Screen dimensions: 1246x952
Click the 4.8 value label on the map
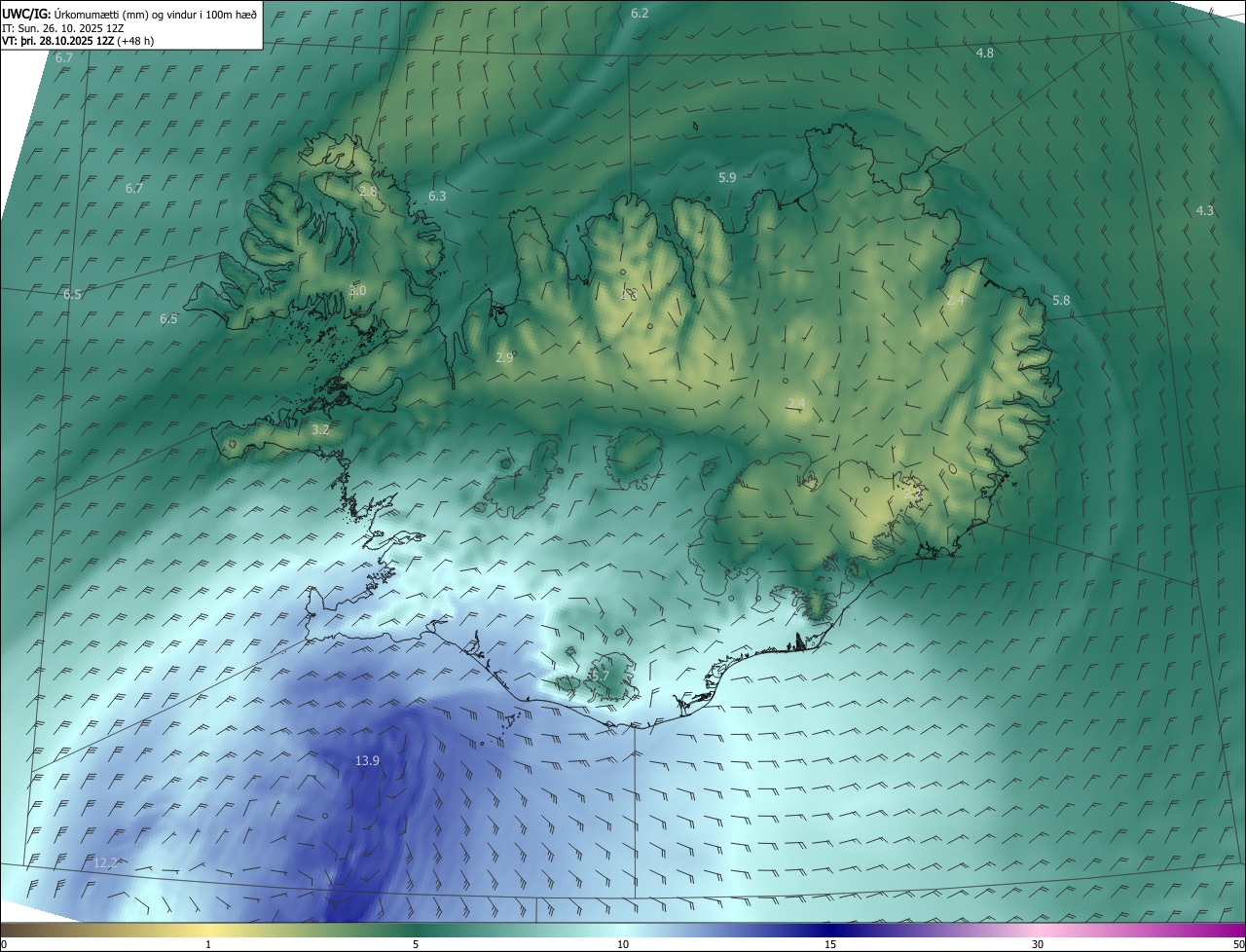click(x=985, y=53)
